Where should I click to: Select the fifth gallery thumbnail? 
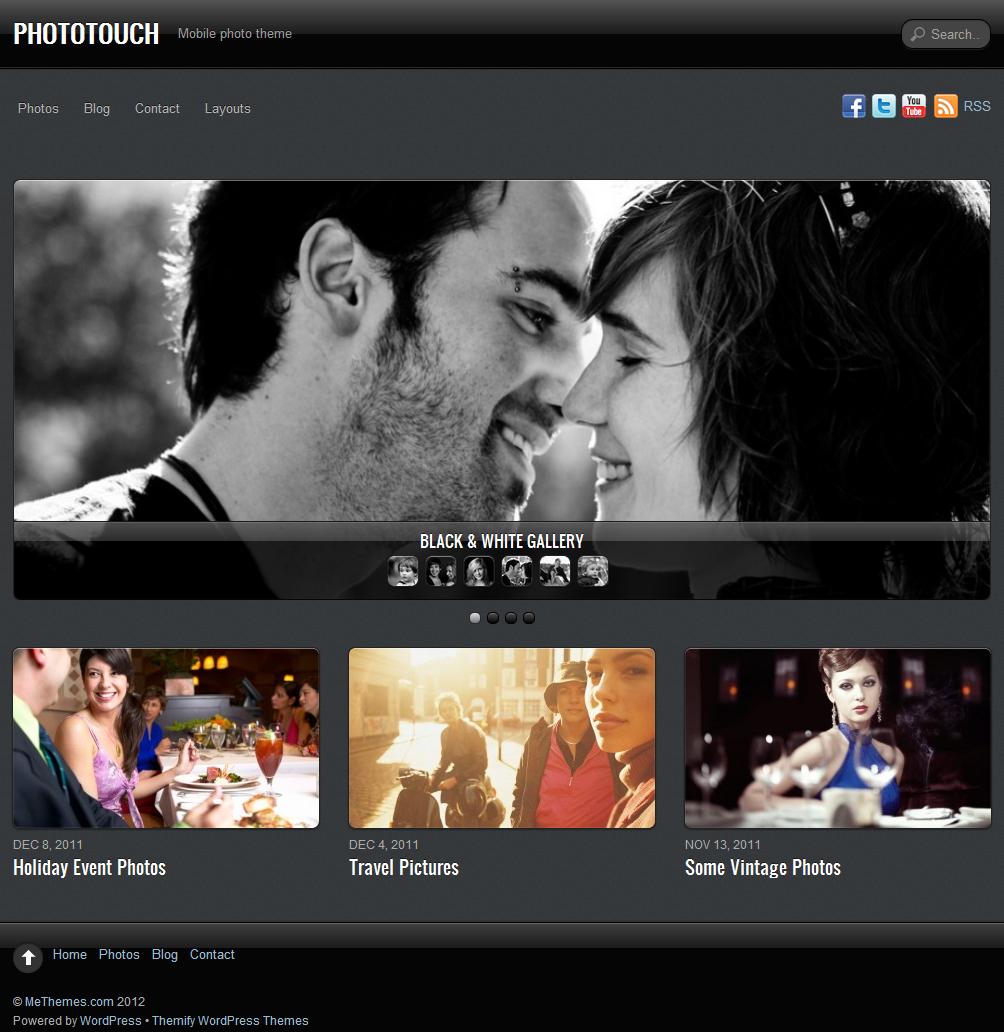[555, 571]
